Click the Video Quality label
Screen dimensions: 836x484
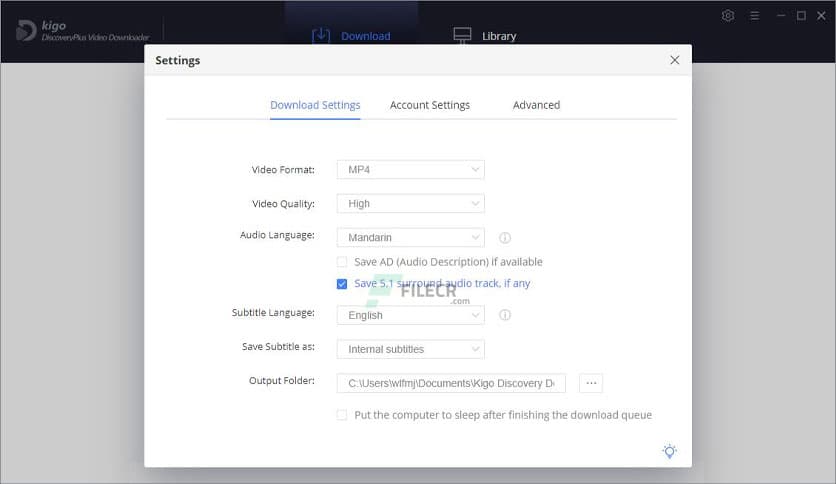283,204
